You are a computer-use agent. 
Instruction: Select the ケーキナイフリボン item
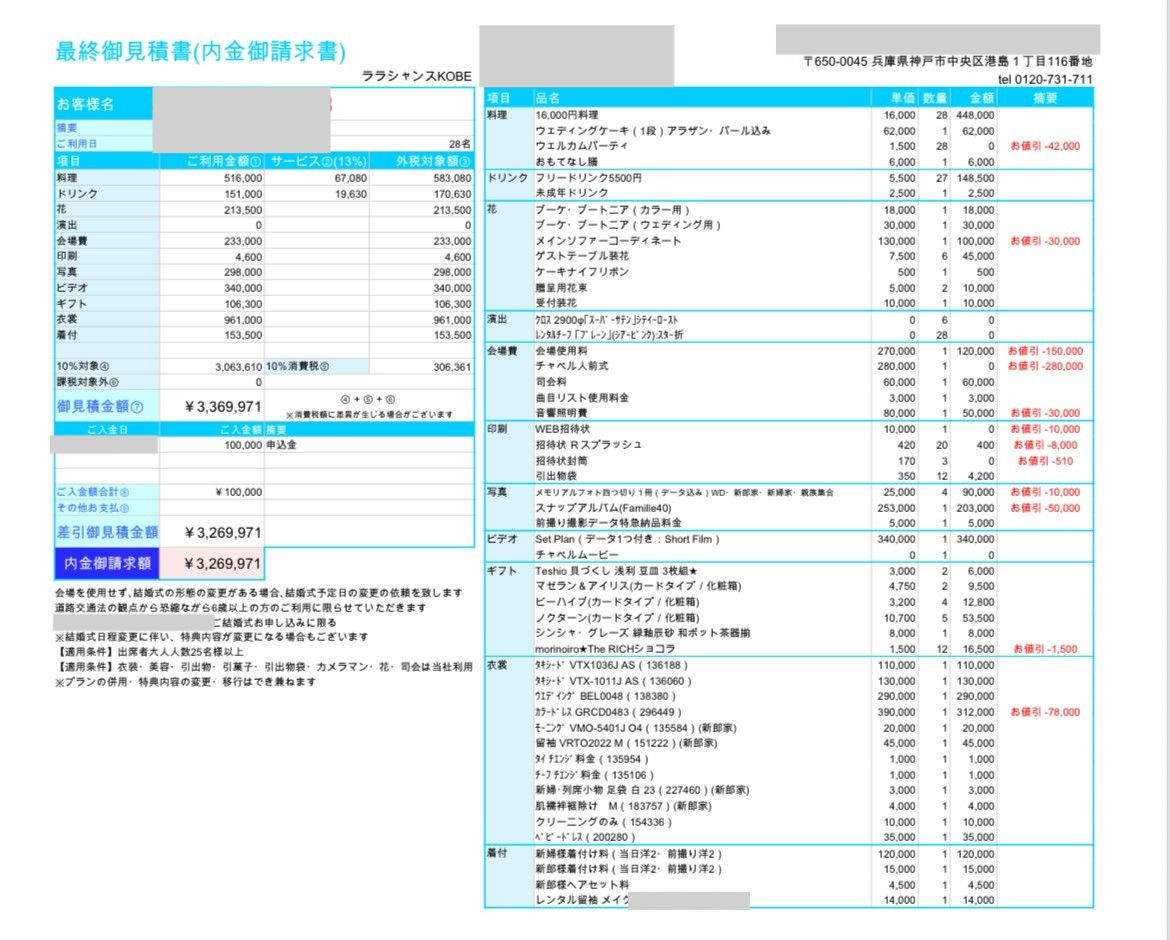(582, 272)
